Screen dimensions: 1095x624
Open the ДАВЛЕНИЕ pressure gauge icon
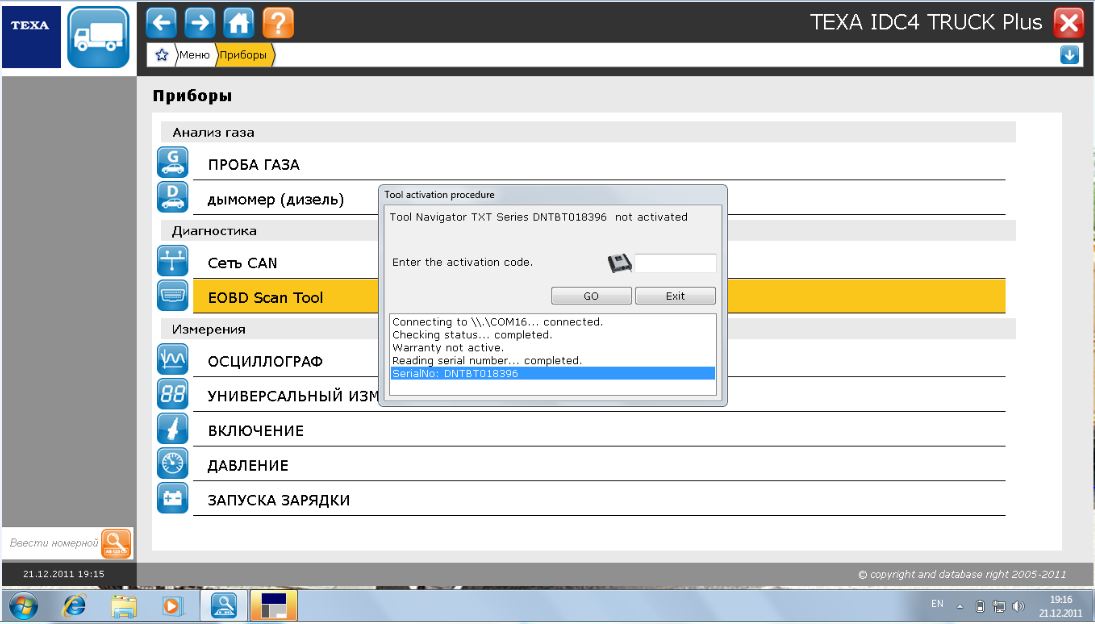coord(173,464)
